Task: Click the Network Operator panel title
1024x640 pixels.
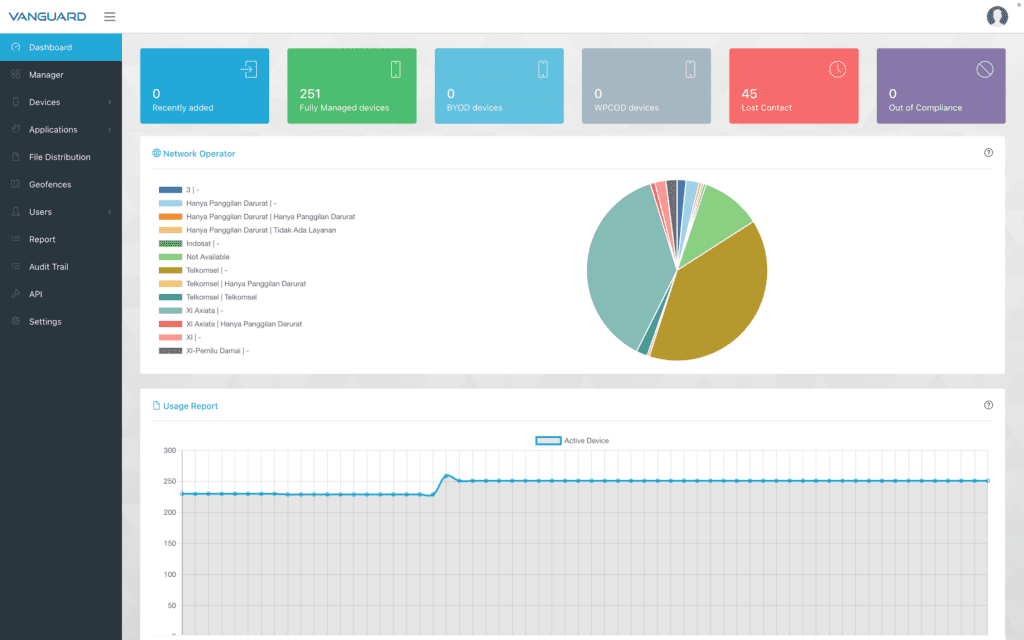Action: [199, 153]
